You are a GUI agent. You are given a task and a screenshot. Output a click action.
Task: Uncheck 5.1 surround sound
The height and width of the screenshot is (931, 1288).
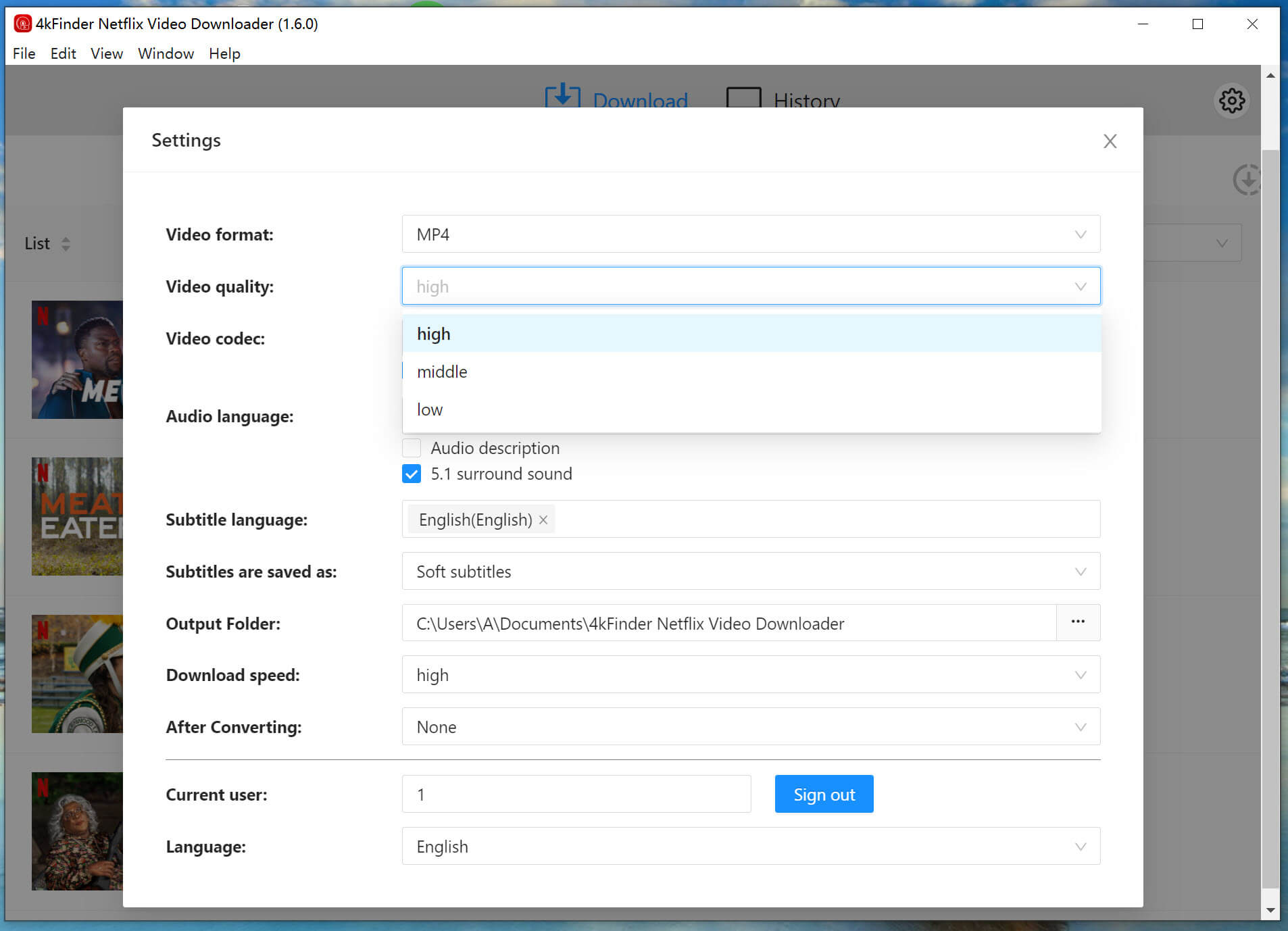(x=412, y=474)
